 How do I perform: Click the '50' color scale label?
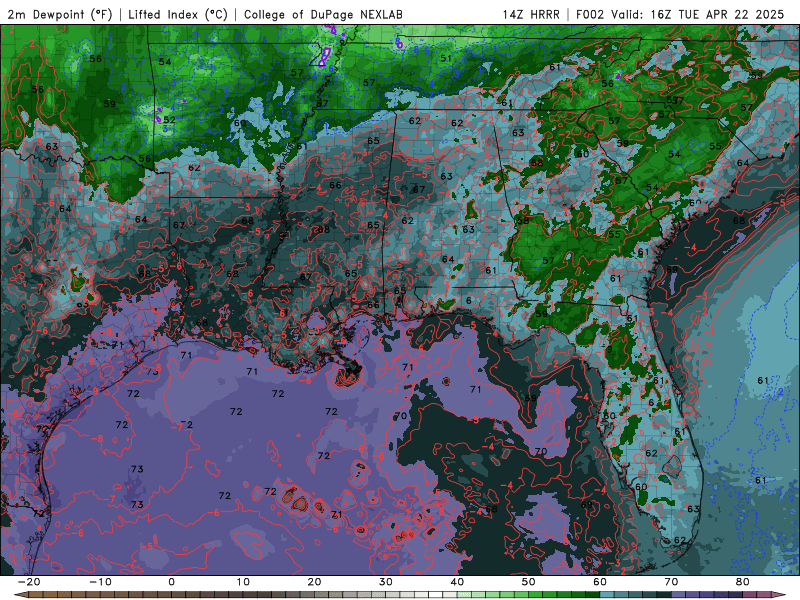(x=529, y=582)
